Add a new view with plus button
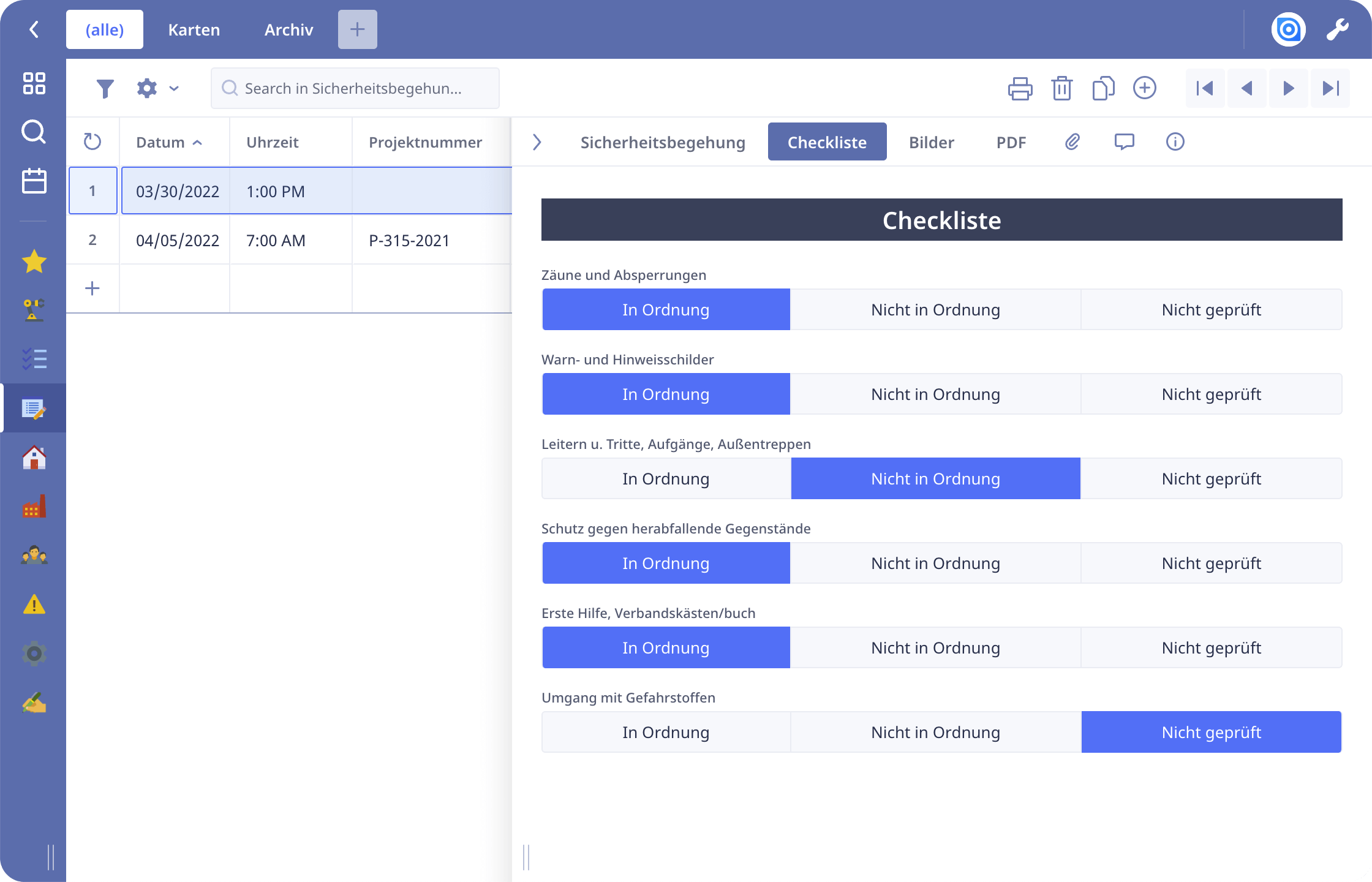 [358, 29]
